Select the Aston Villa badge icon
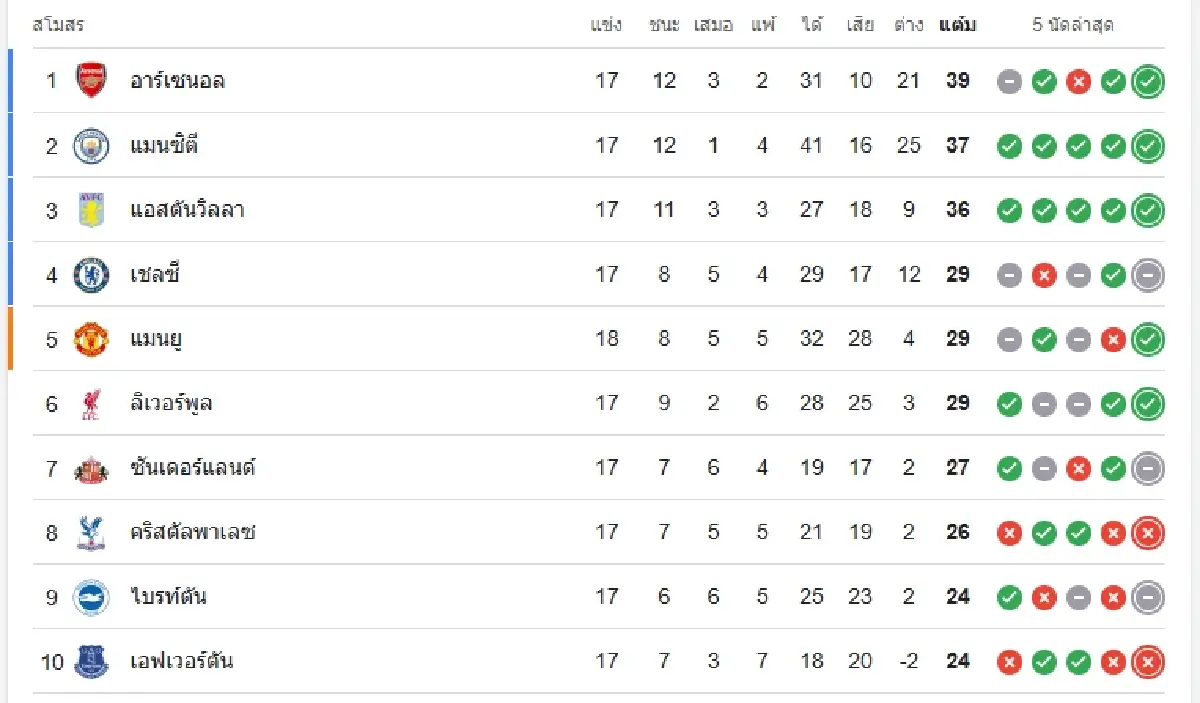The image size is (1200, 703). pos(90,210)
